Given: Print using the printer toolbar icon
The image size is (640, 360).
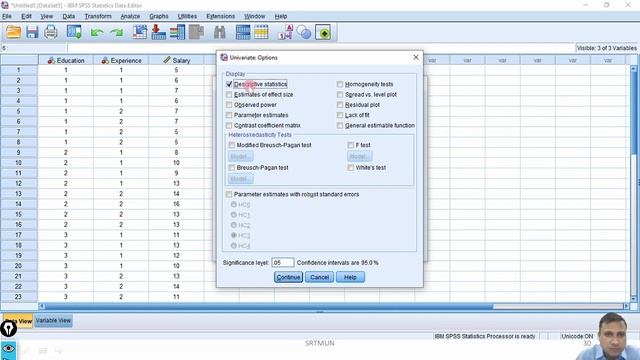Looking at the screenshot, I should click(x=51, y=32).
